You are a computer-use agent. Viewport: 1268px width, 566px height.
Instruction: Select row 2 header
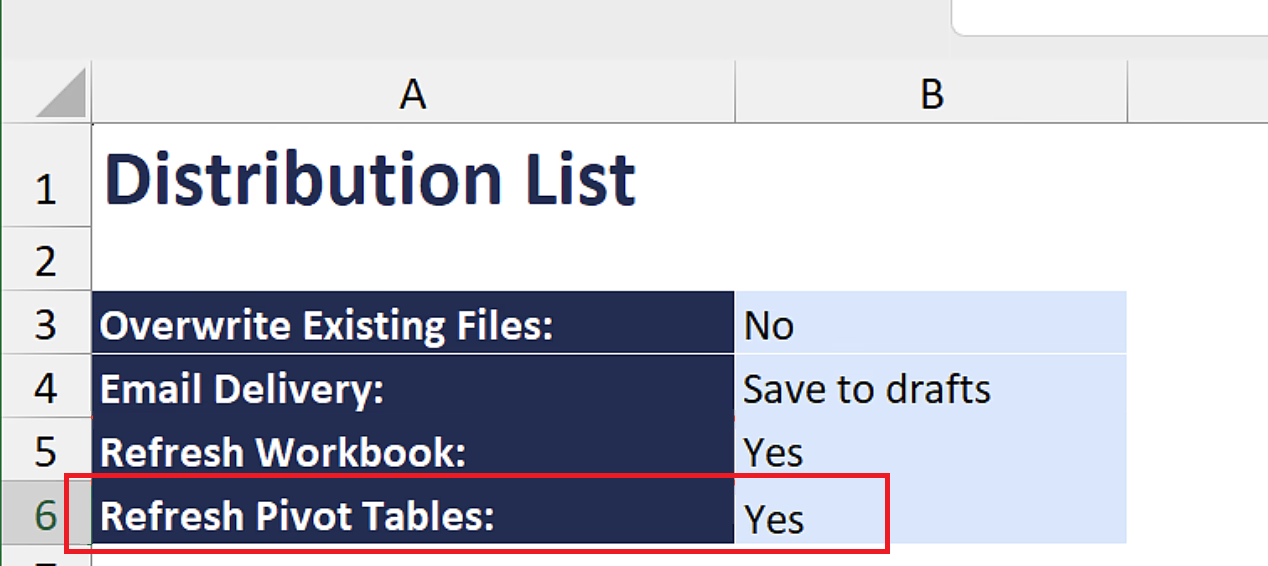coord(47,259)
